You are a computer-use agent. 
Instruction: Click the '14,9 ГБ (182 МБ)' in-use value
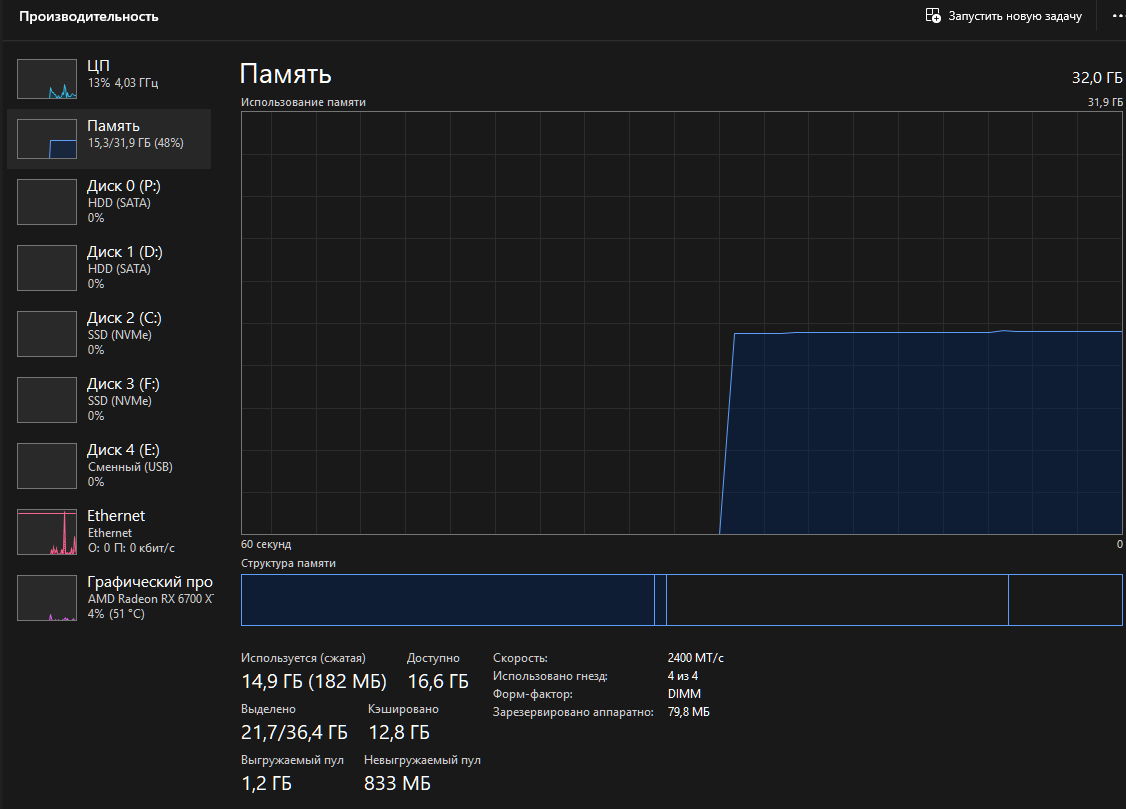point(314,681)
